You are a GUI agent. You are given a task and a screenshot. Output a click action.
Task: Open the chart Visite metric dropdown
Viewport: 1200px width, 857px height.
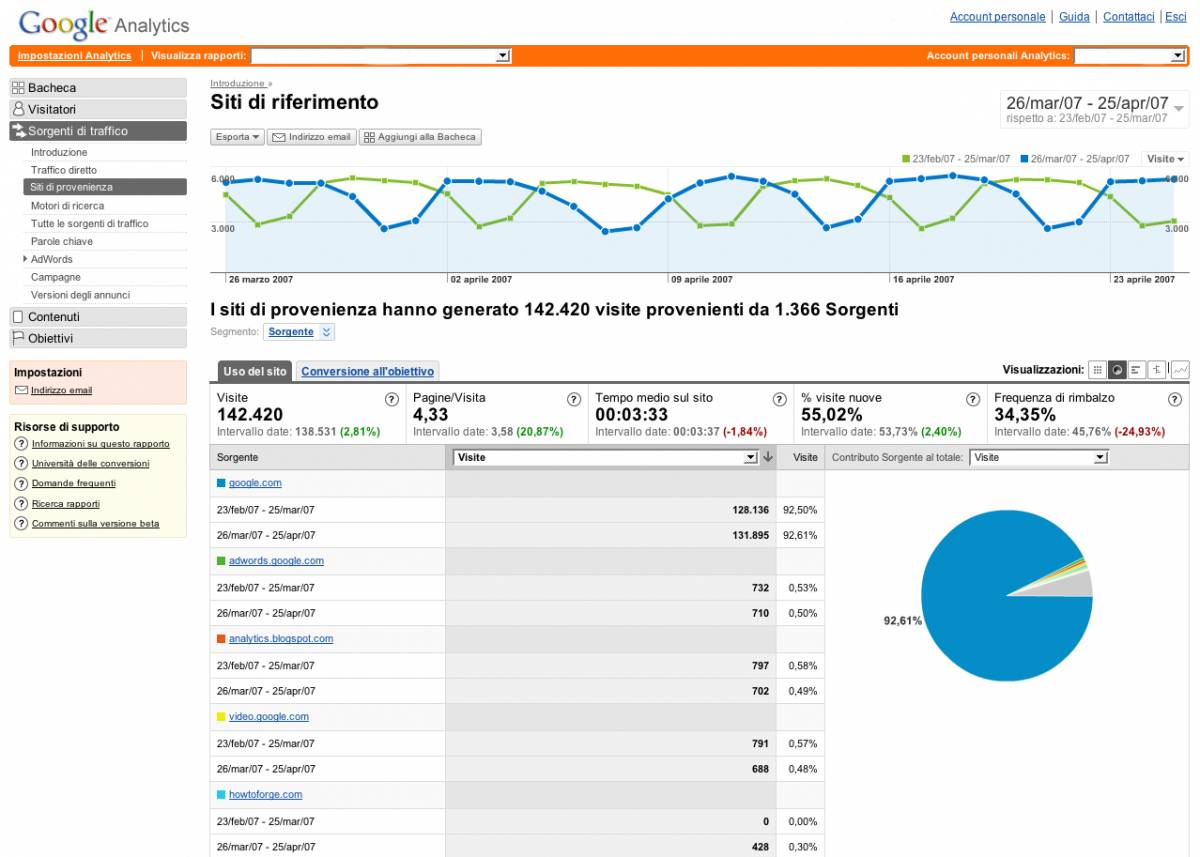click(x=1165, y=159)
